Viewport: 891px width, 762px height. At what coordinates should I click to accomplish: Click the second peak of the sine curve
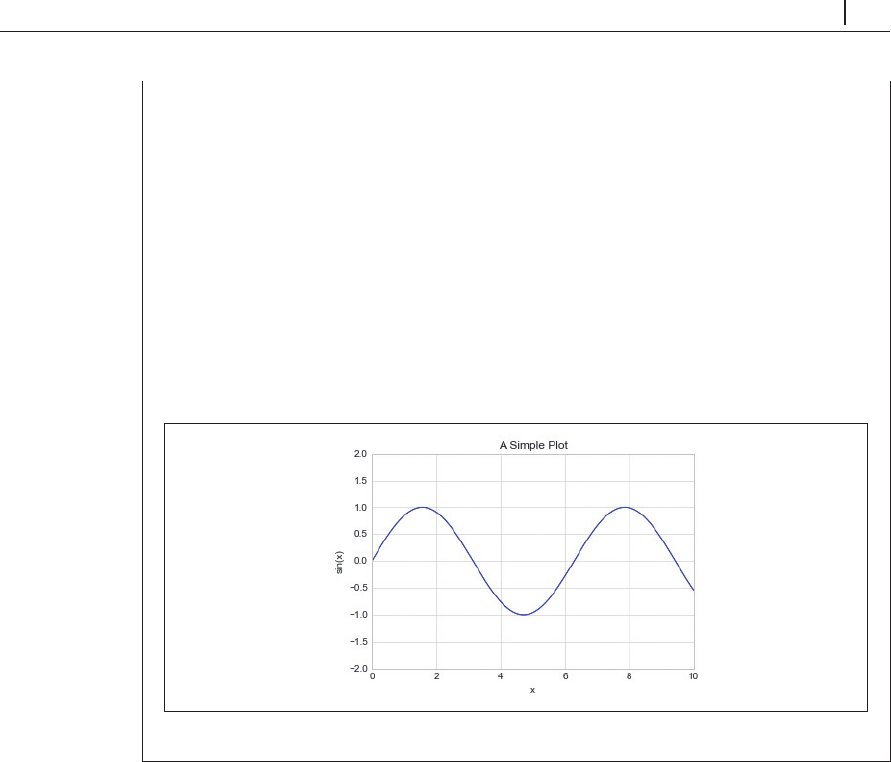point(625,507)
